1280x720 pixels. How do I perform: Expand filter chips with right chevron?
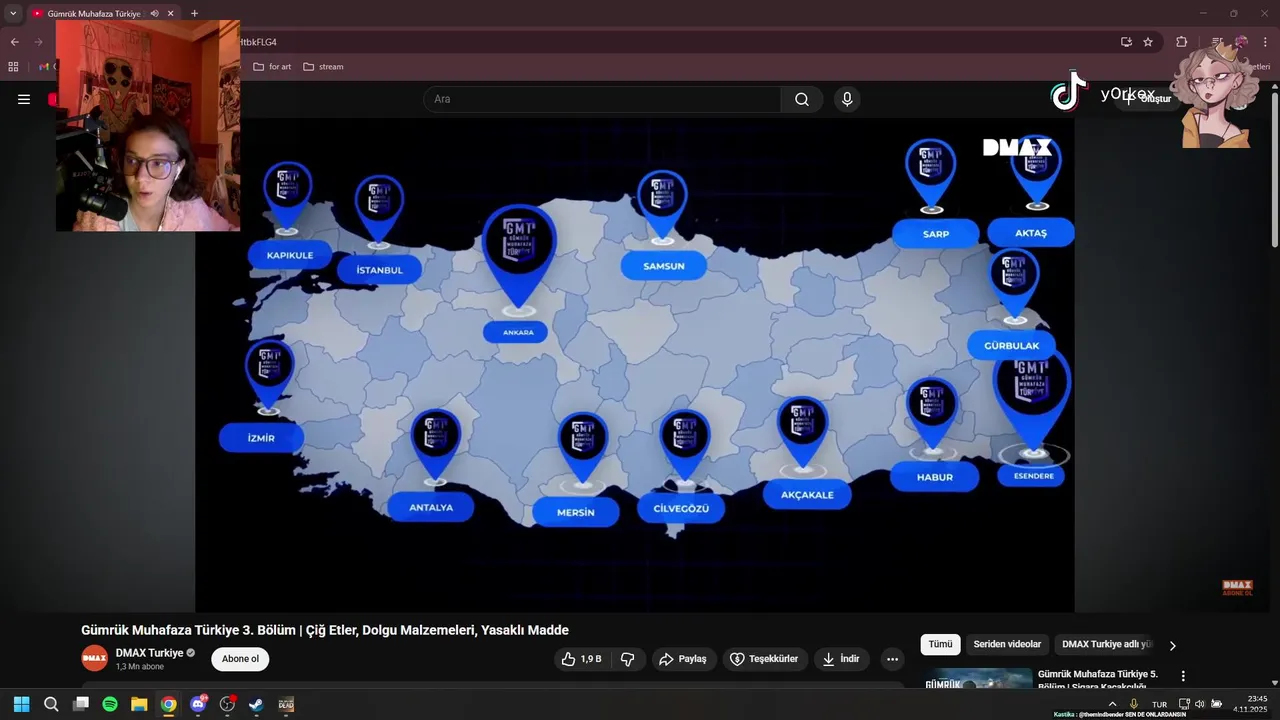pos(1173,645)
